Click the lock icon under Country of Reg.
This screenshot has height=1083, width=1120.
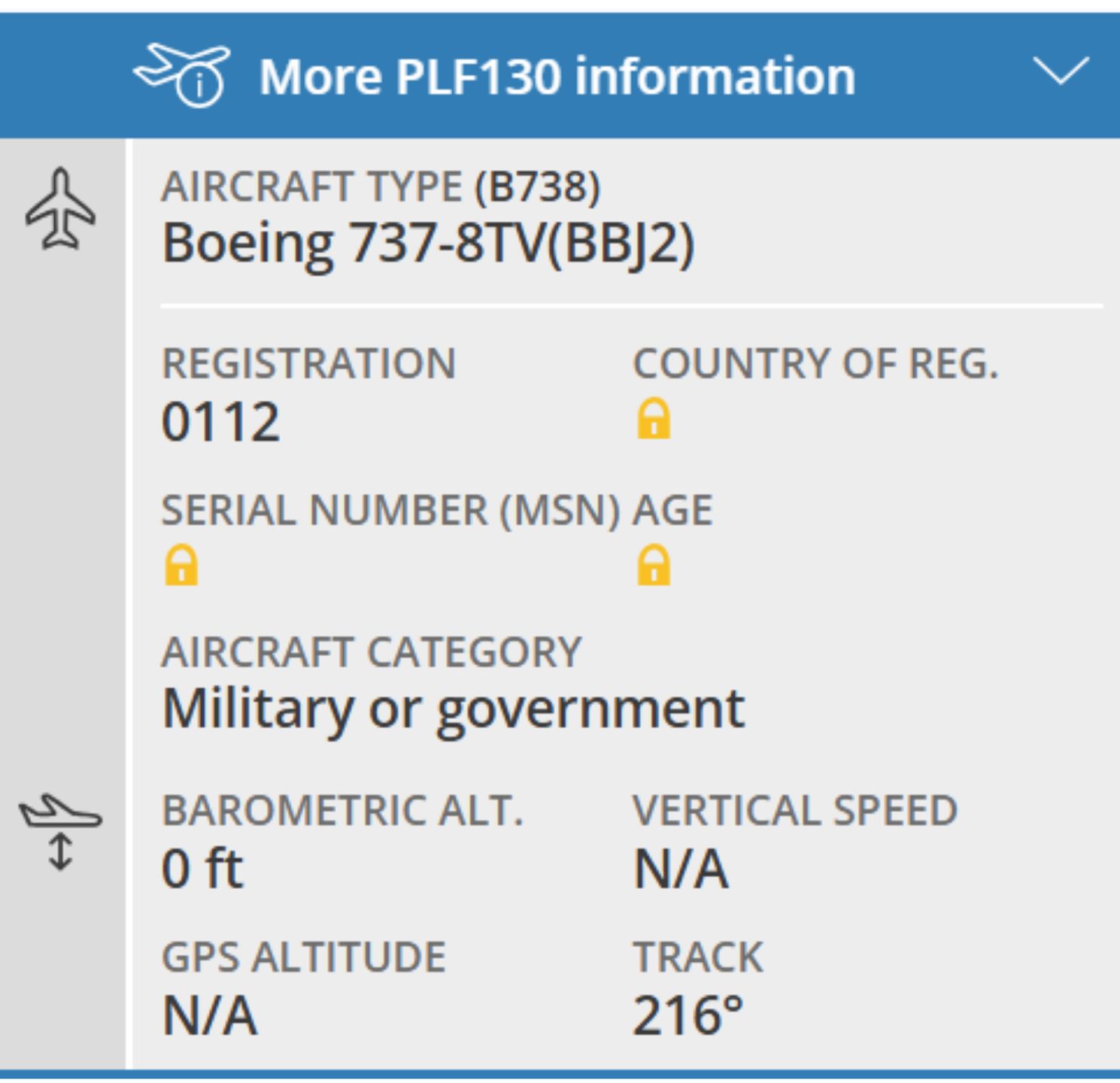[x=653, y=418]
